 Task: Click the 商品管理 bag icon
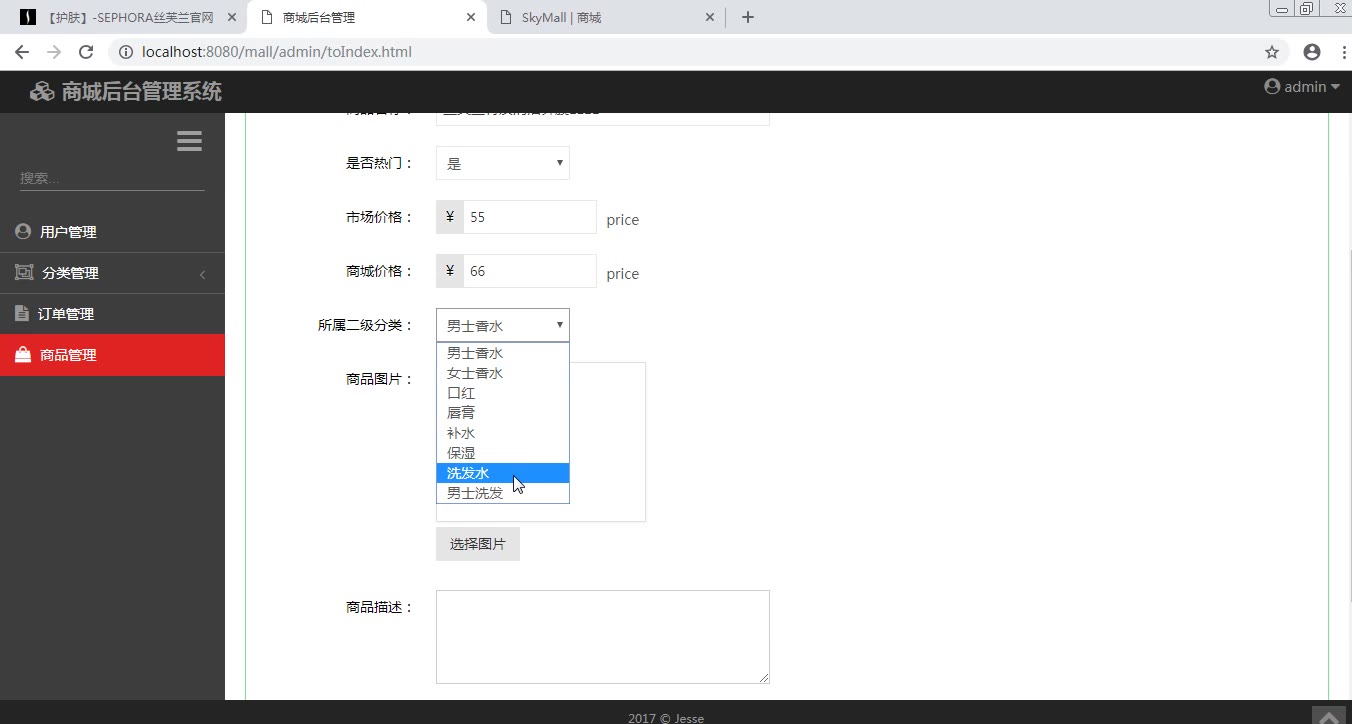[x=23, y=354]
